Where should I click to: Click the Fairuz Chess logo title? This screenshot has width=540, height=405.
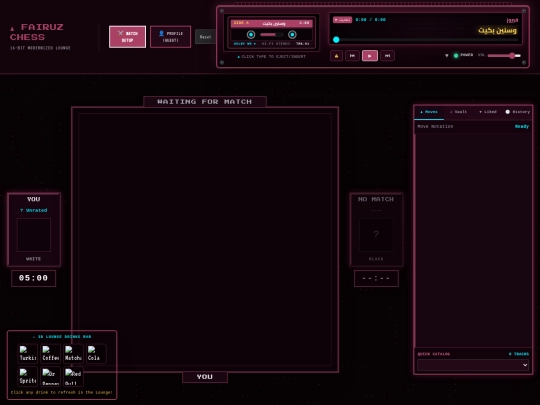pyautogui.click(x=37, y=32)
